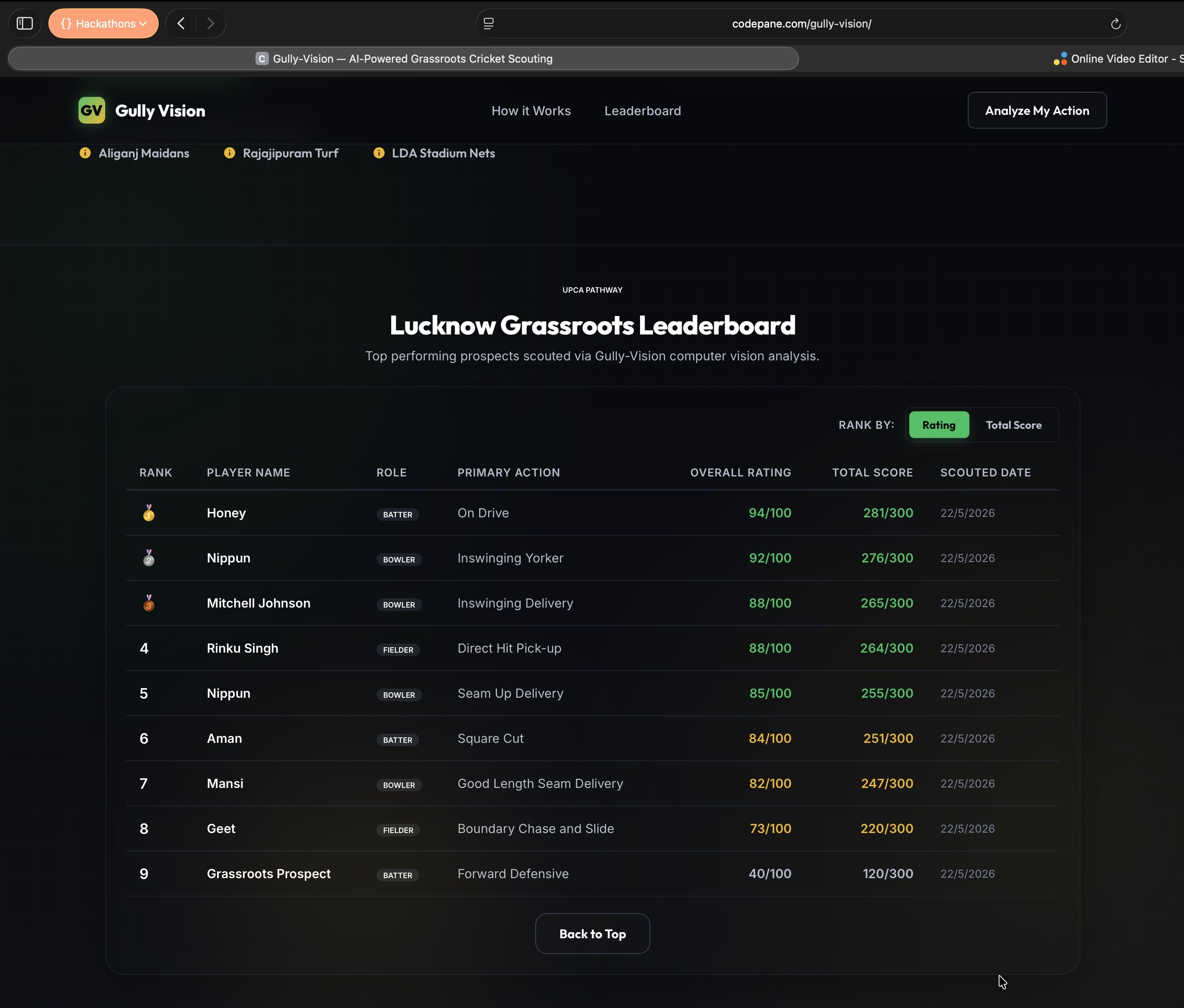The height and width of the screenshot is (1008, 1184).
Task: Open the How it Works nav link
Action: tap(531, 111)
